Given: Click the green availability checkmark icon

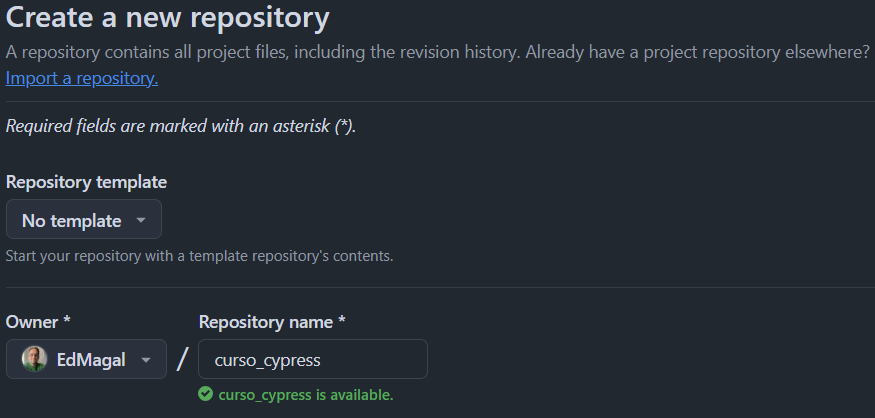Looking at the screenshot, I should click(205, 394).
